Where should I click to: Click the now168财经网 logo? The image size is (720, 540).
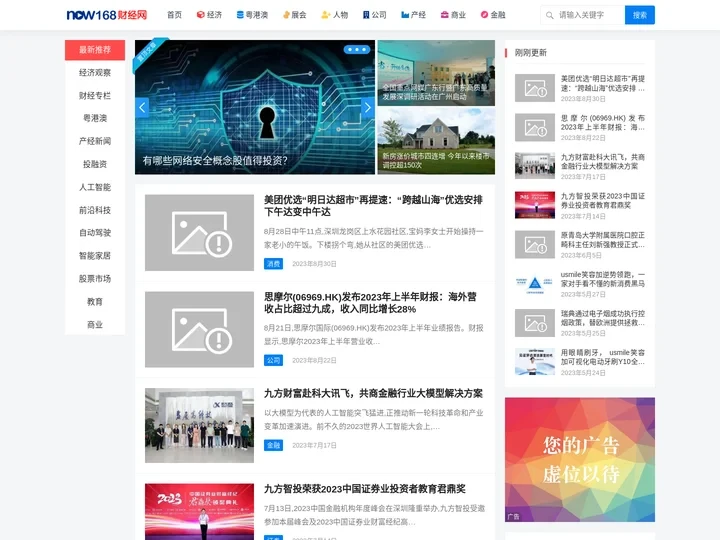click(x=107, y=15)
